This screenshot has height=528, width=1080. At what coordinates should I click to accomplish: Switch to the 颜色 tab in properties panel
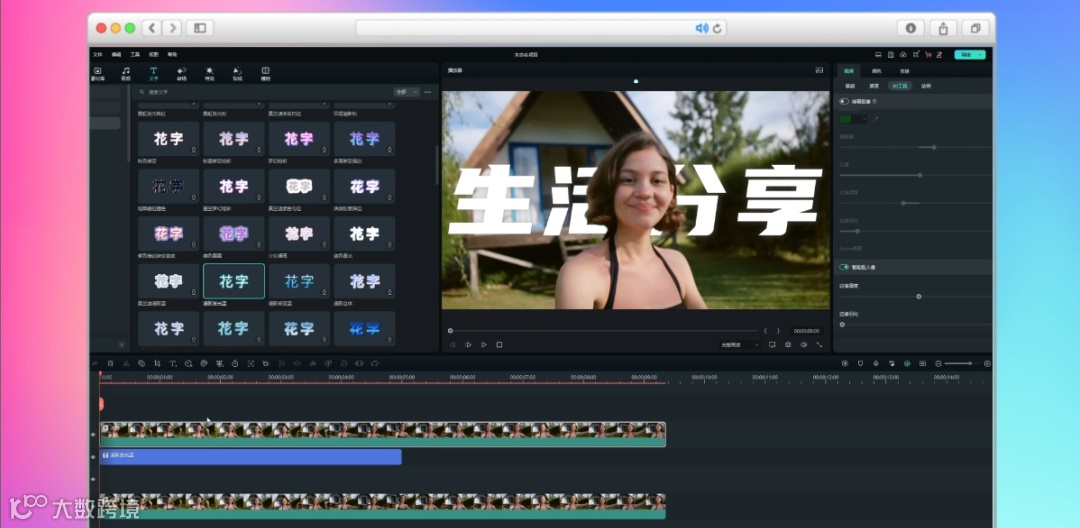click(876, 71)
